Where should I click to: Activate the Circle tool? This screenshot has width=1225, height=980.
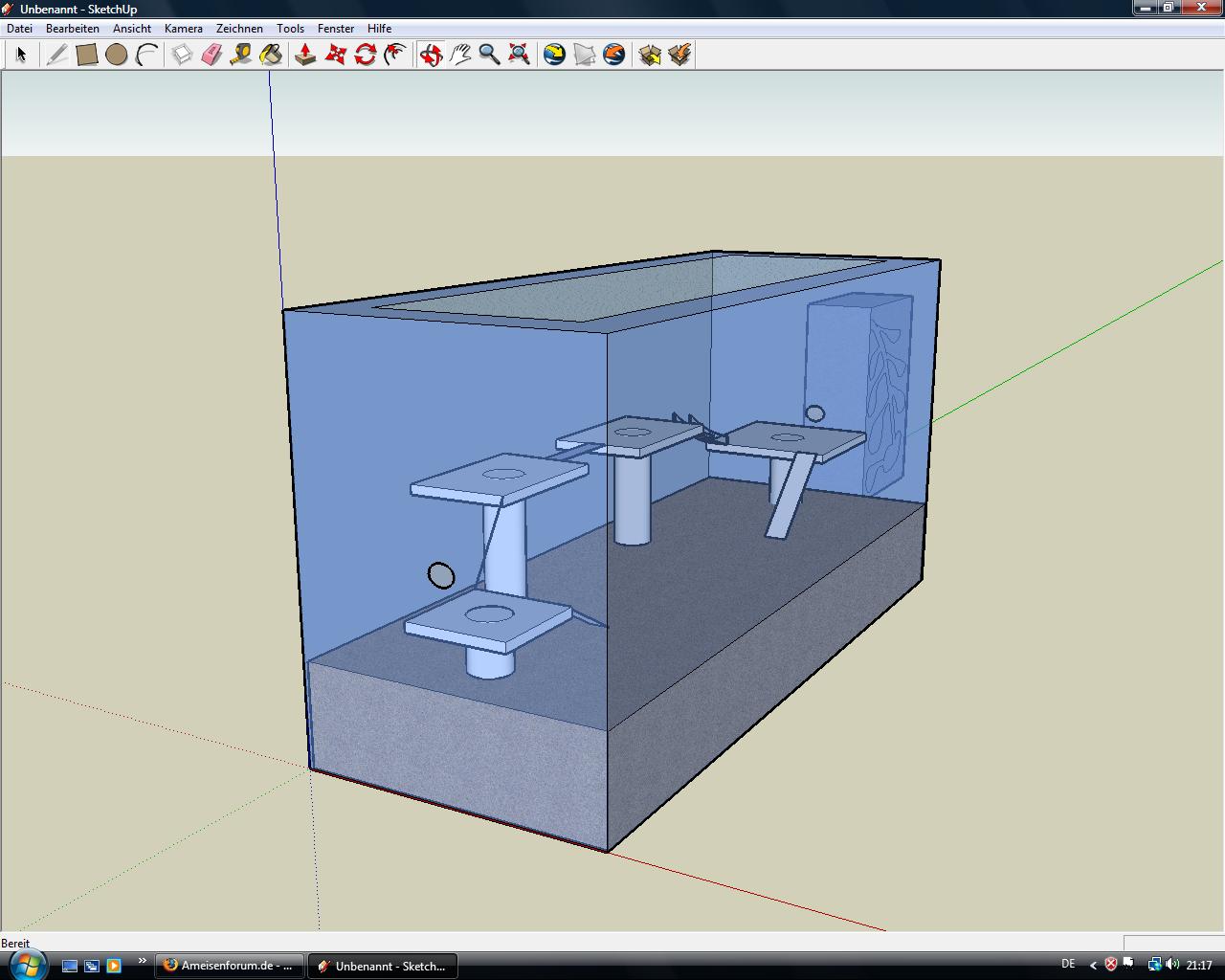coord(117,55)
